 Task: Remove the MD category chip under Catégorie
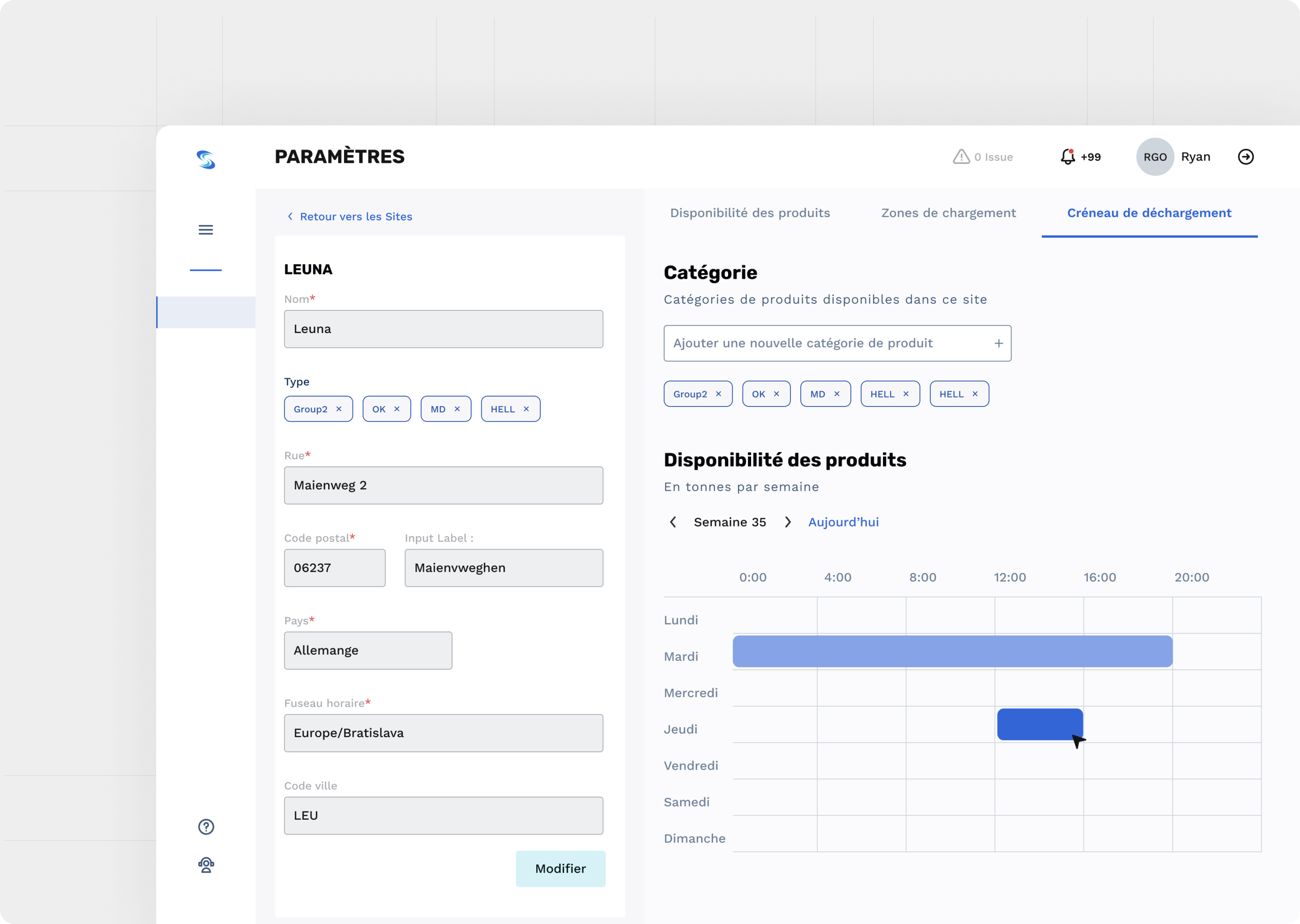point(837,393)
